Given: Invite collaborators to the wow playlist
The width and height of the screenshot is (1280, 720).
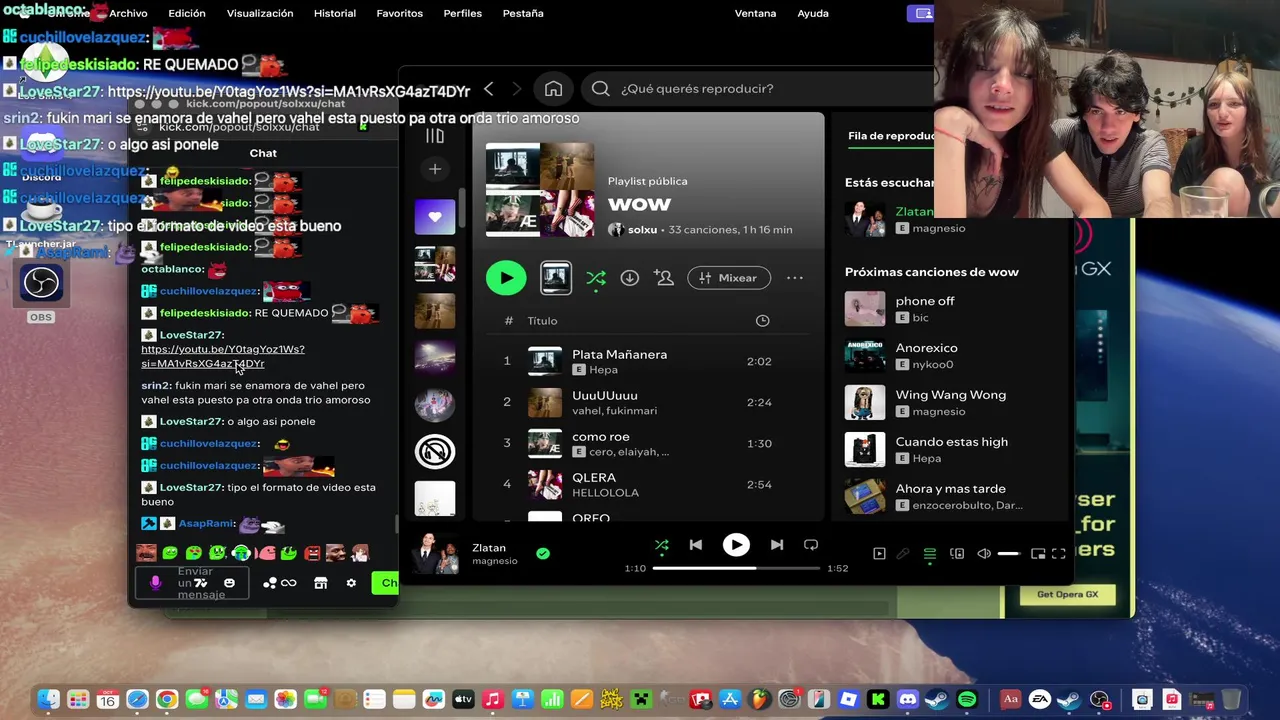Looking at the screenshot, I should coord(663,278).
